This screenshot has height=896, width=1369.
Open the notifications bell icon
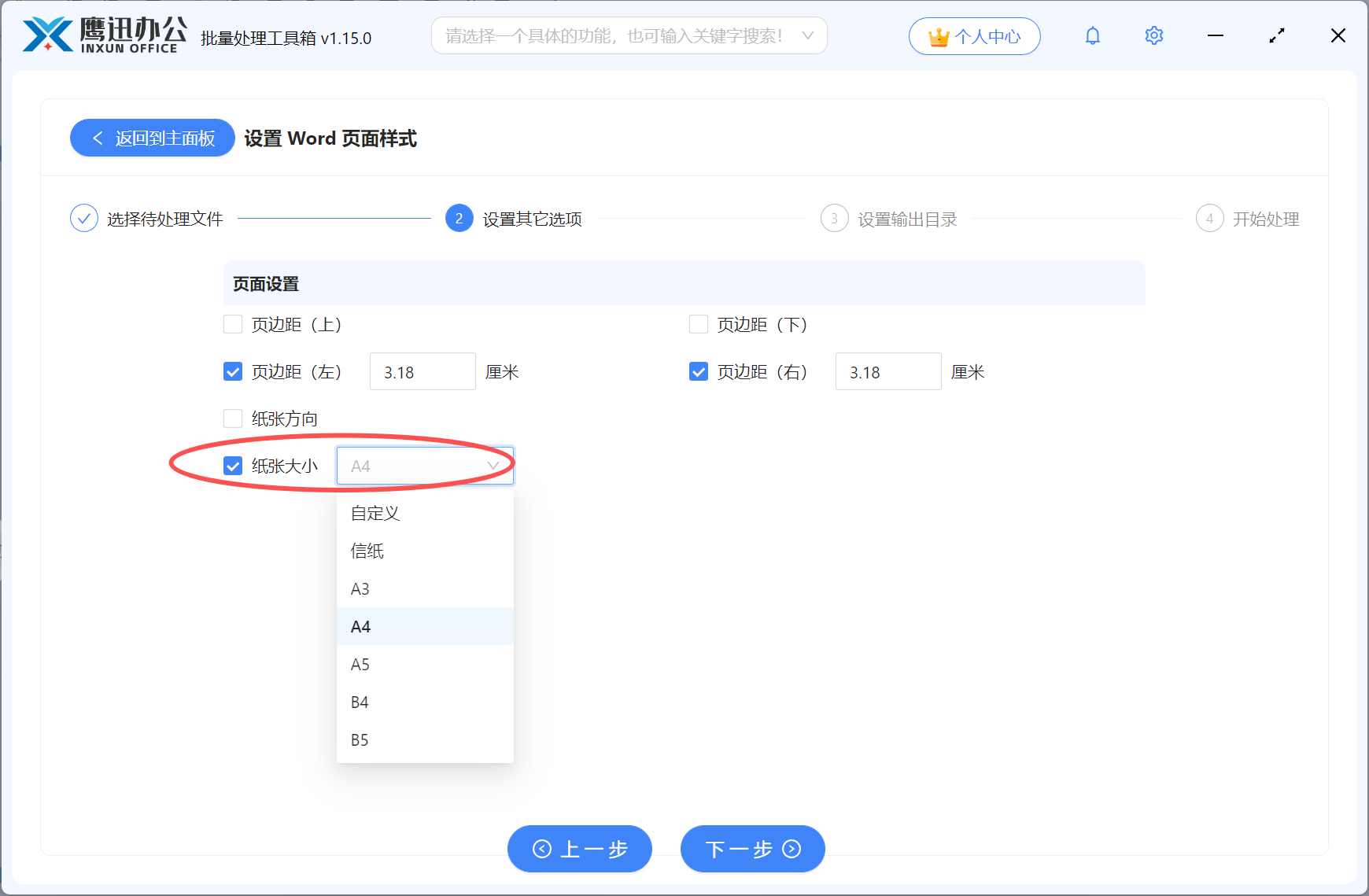pyautogui.click(x=1092, y=35)
